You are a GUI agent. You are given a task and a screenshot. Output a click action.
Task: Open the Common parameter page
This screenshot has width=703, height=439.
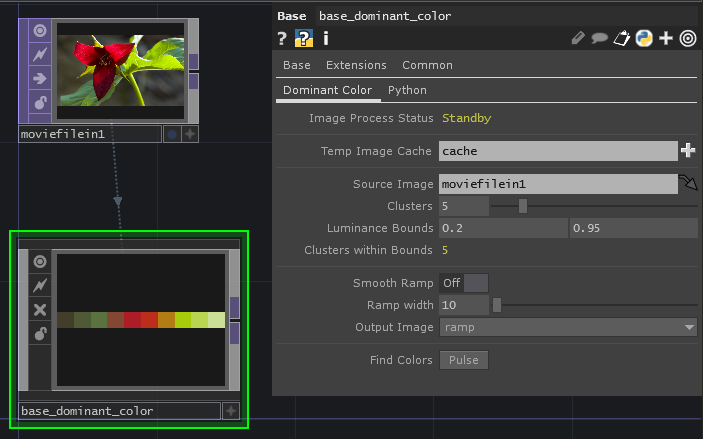(427, 65)
